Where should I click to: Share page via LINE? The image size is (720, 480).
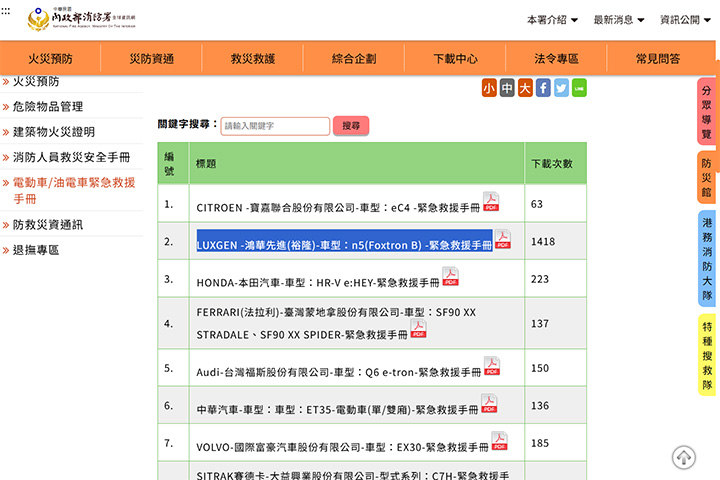[579, 88]
